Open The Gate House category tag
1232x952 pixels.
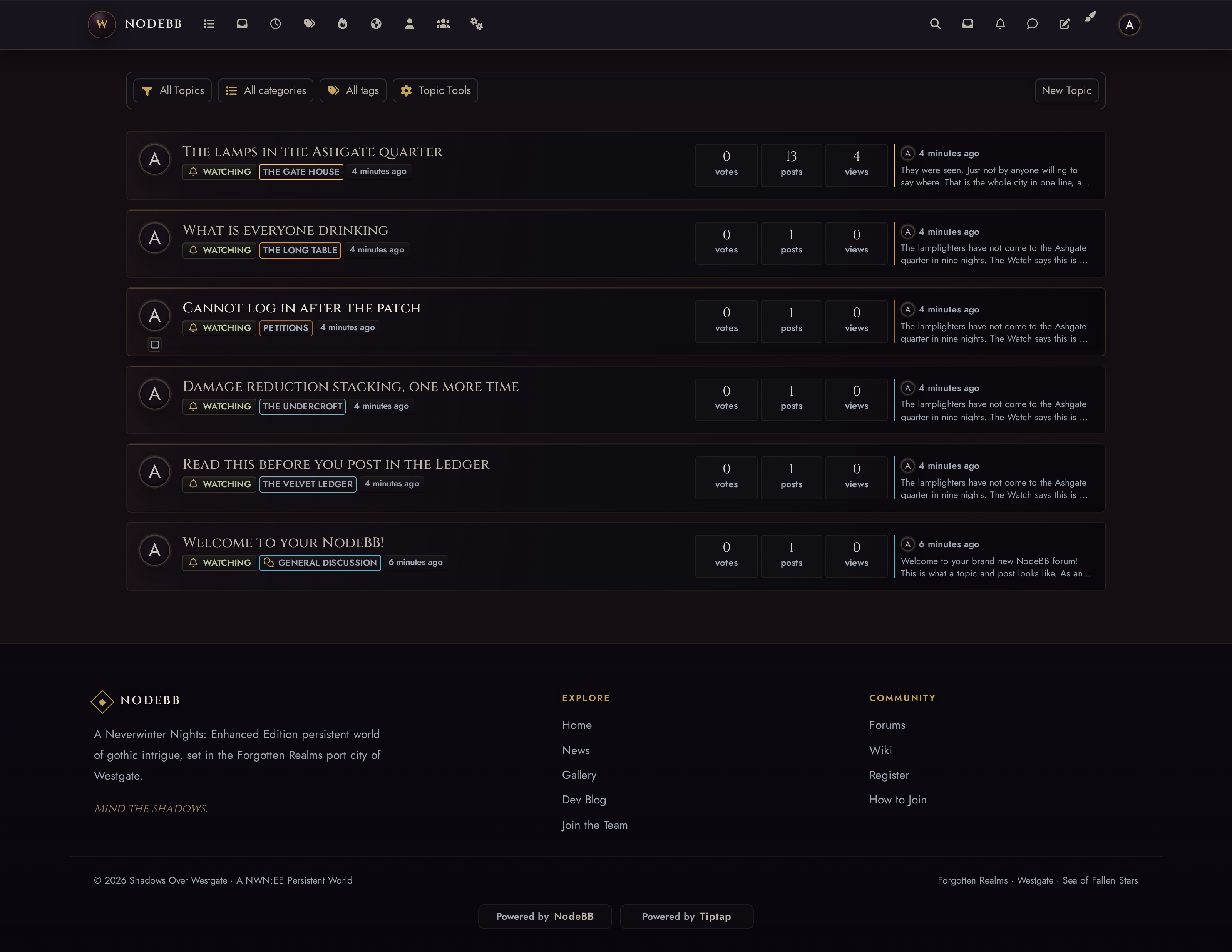pos(301,171)
